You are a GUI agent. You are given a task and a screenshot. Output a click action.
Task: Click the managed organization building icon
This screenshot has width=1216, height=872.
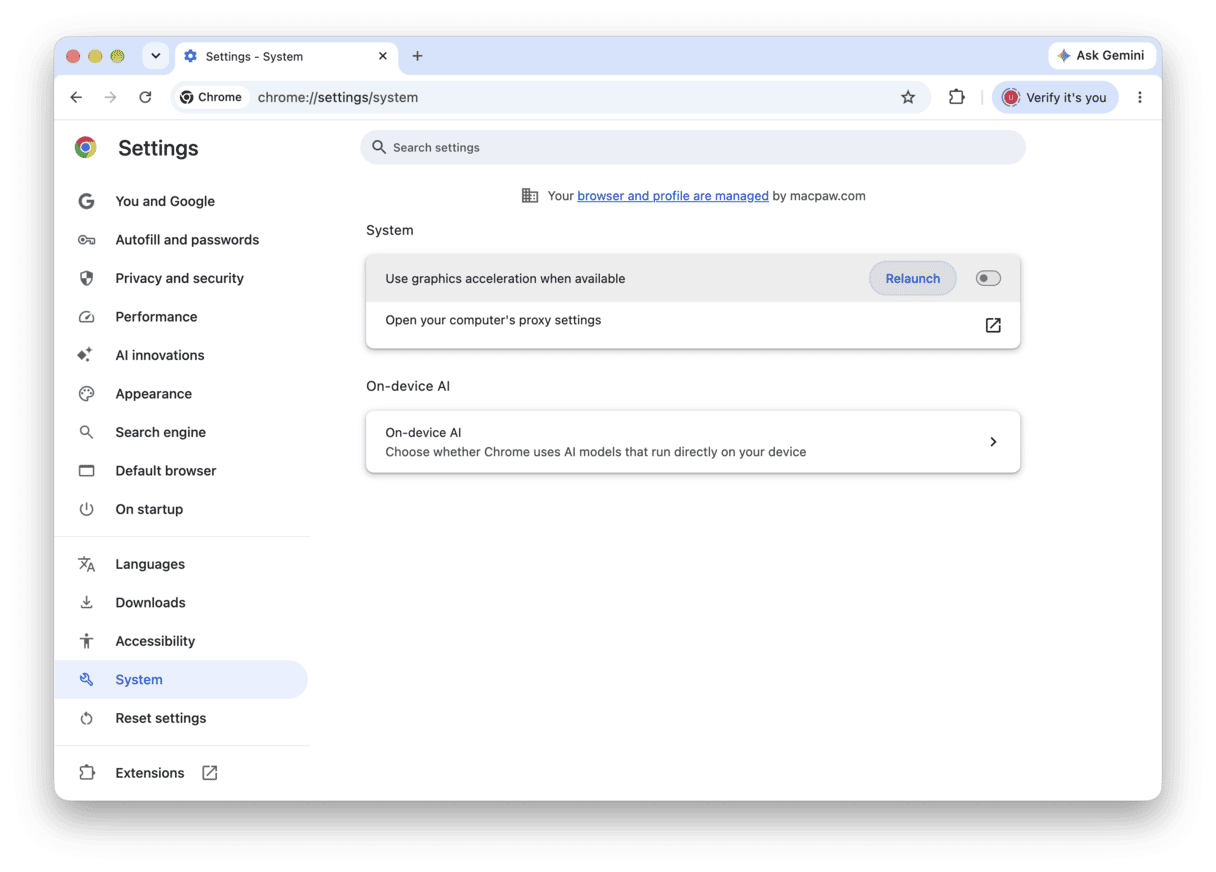[x=530, y=196]
